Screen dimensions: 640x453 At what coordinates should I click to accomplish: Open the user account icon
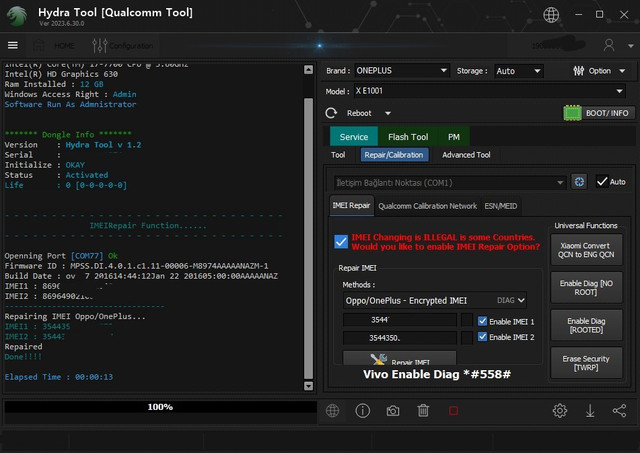tap(609, 45)
